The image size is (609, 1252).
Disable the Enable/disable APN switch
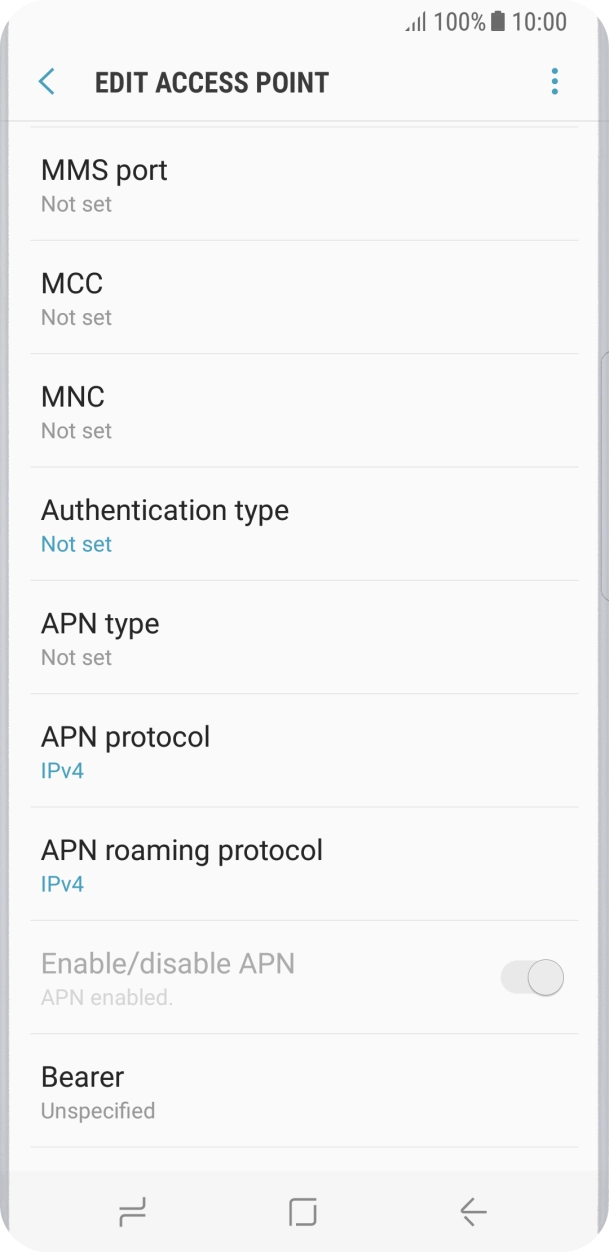click(x=531, y=977)
